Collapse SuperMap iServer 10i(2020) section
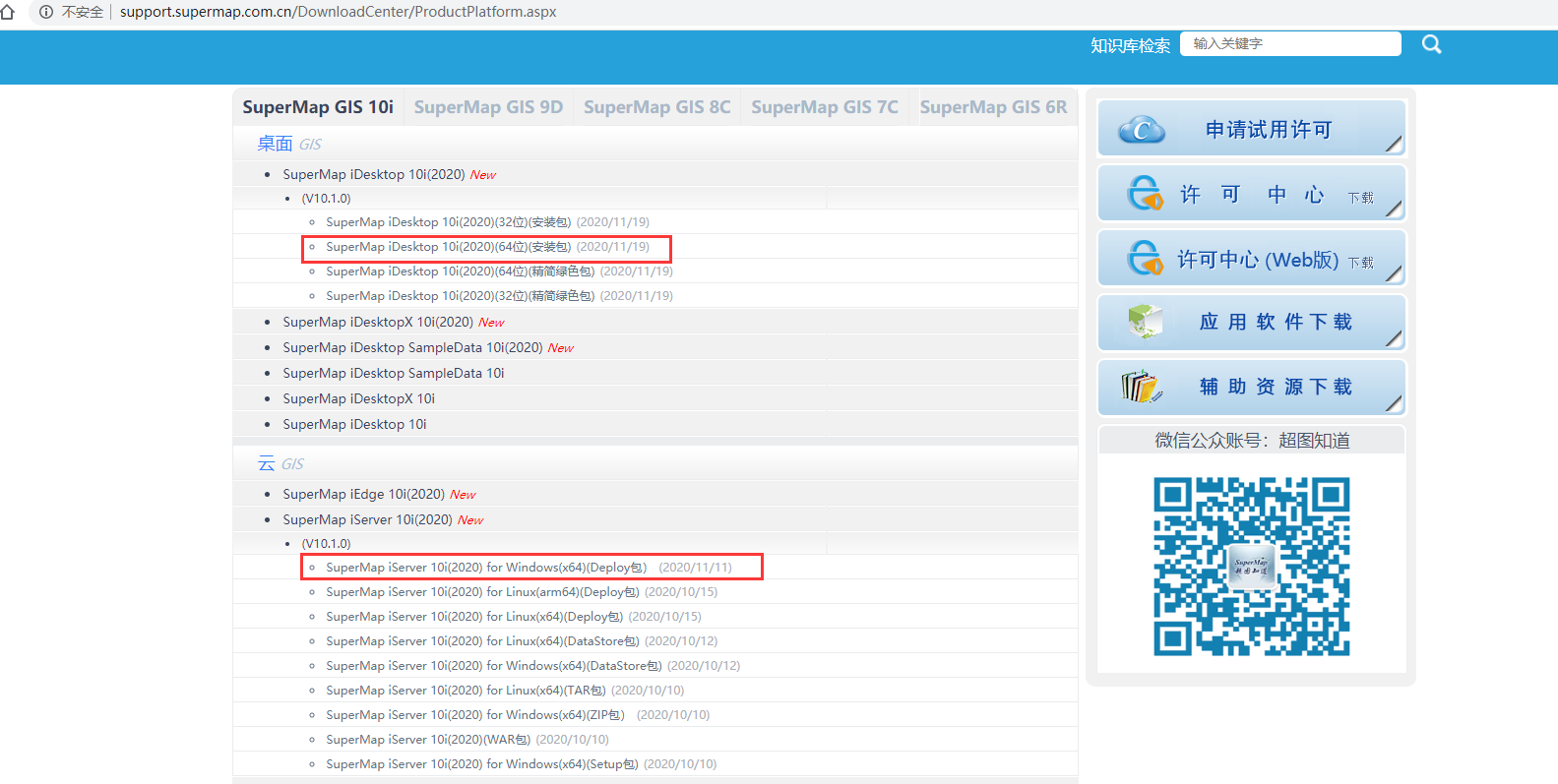This screenshot has height=784, width=1558. tap(368, 519)
